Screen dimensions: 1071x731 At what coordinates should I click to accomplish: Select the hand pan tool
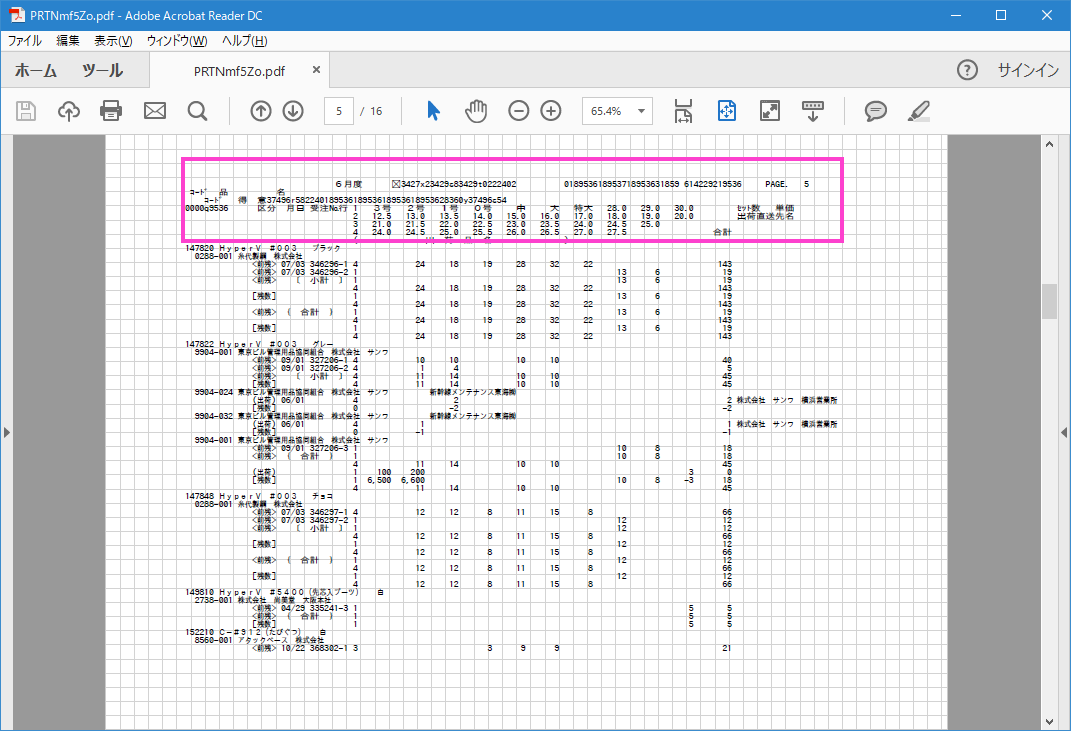[476, 111]
